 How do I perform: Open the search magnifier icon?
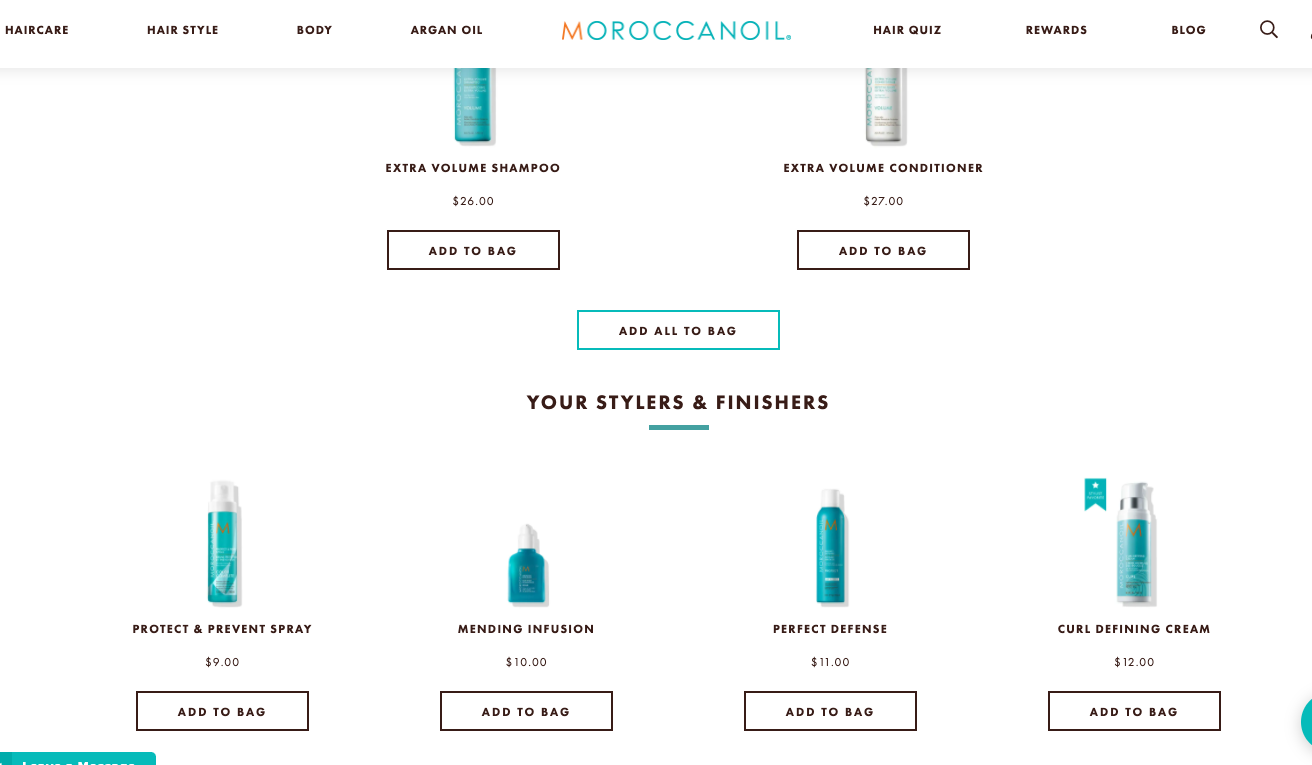[x=1268, y=30]
